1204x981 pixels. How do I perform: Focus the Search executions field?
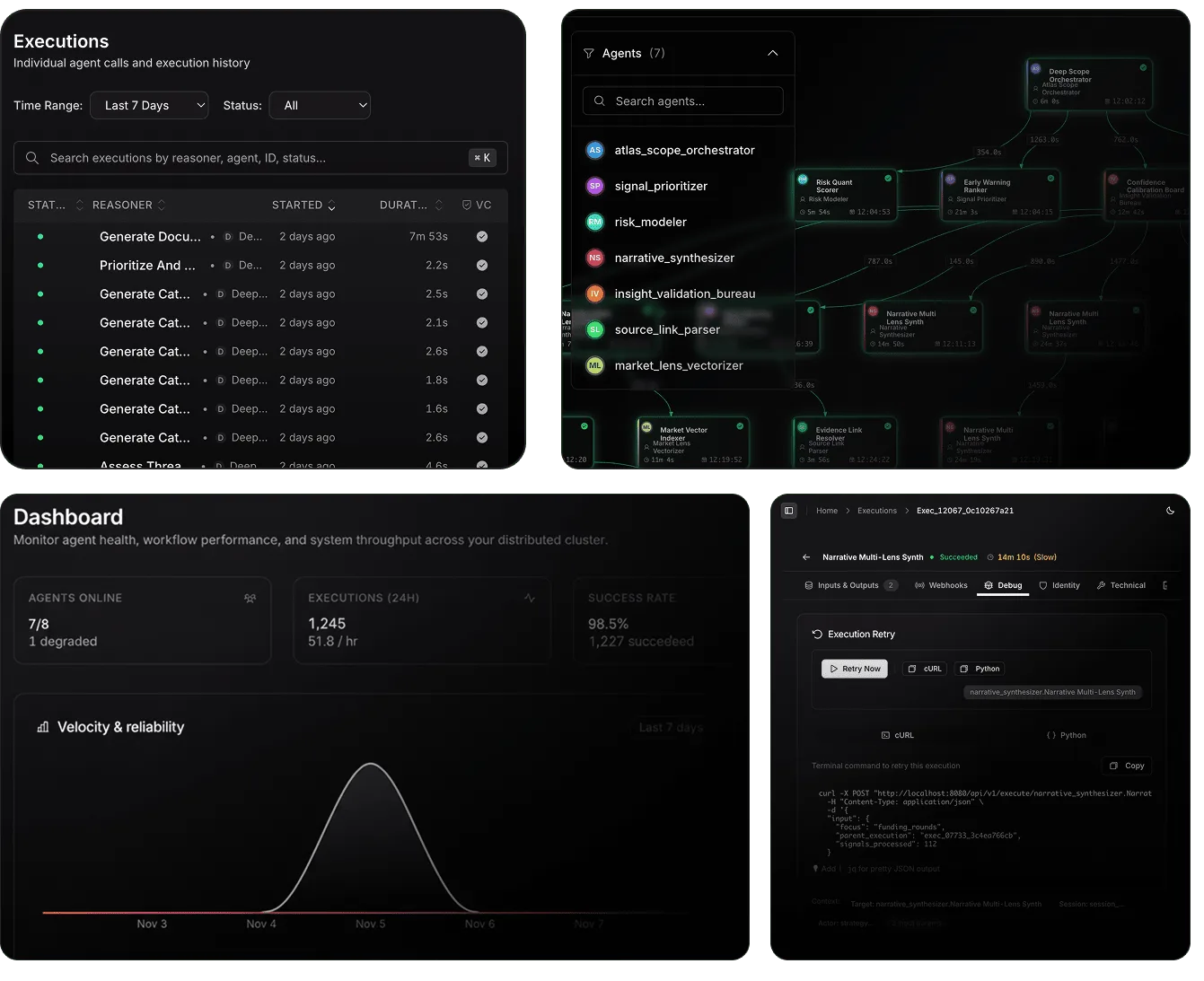(260, 158)
